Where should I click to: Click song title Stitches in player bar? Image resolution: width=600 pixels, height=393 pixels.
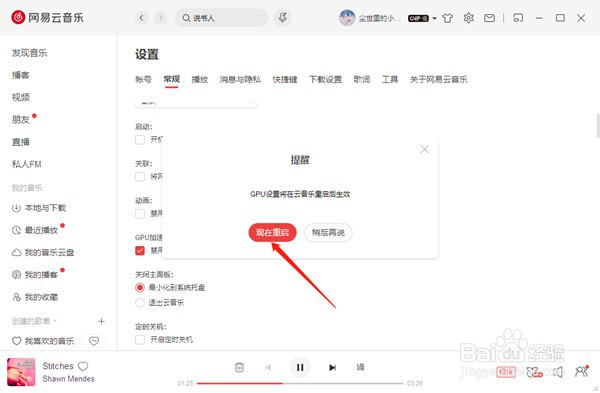pos(58,366)
